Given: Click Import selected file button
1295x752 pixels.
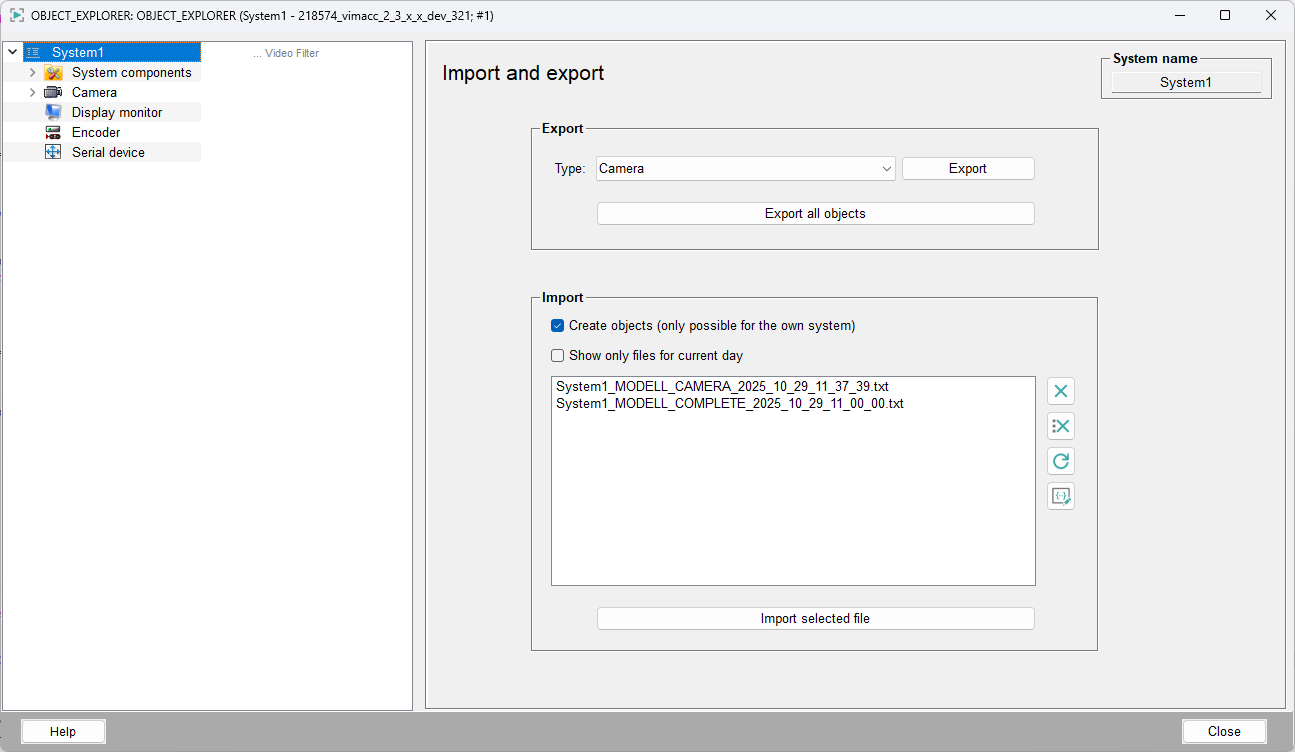Looking at the screenshot, I should tap(815, 619).
